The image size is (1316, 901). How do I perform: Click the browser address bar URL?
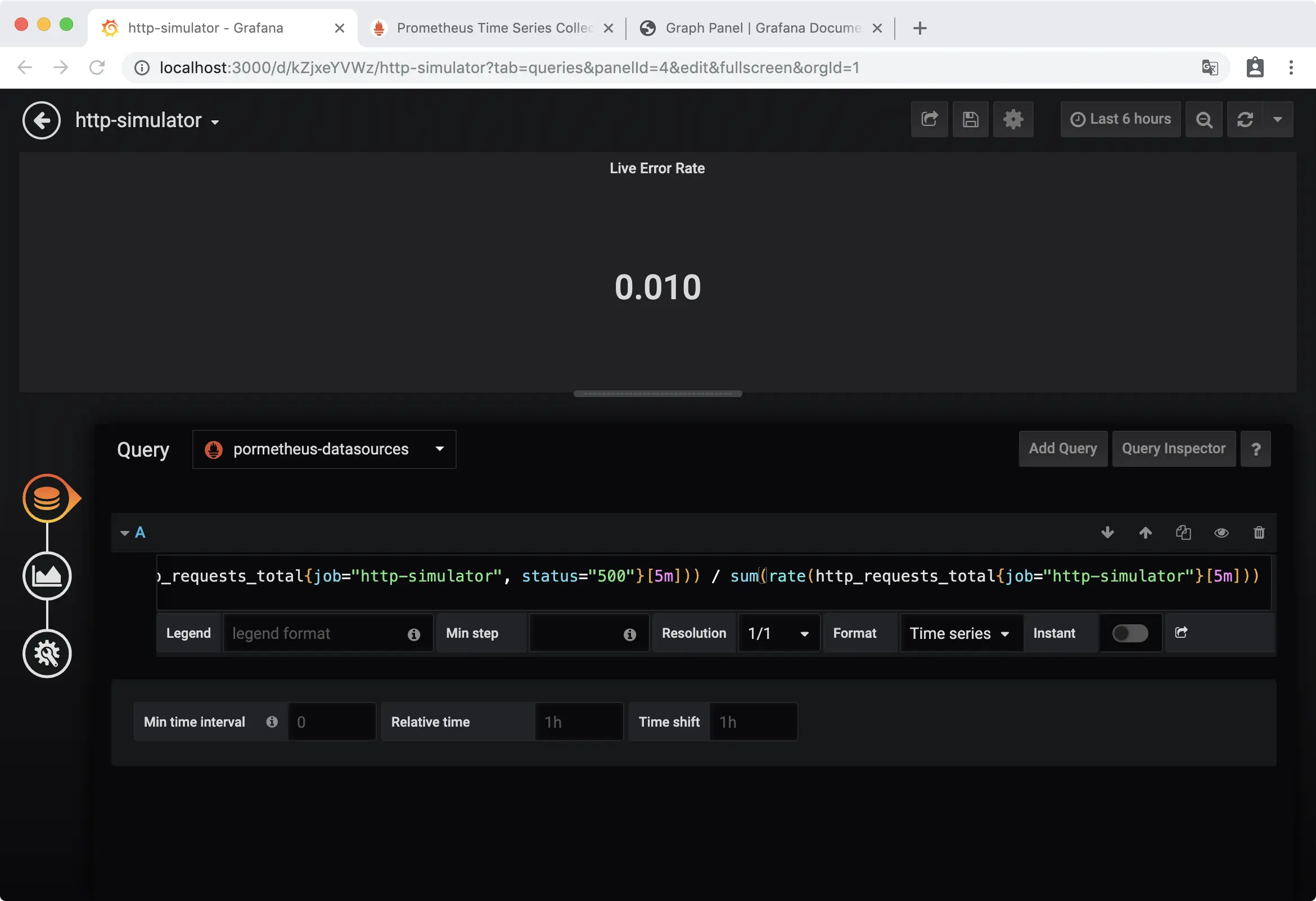click(509, 67)
